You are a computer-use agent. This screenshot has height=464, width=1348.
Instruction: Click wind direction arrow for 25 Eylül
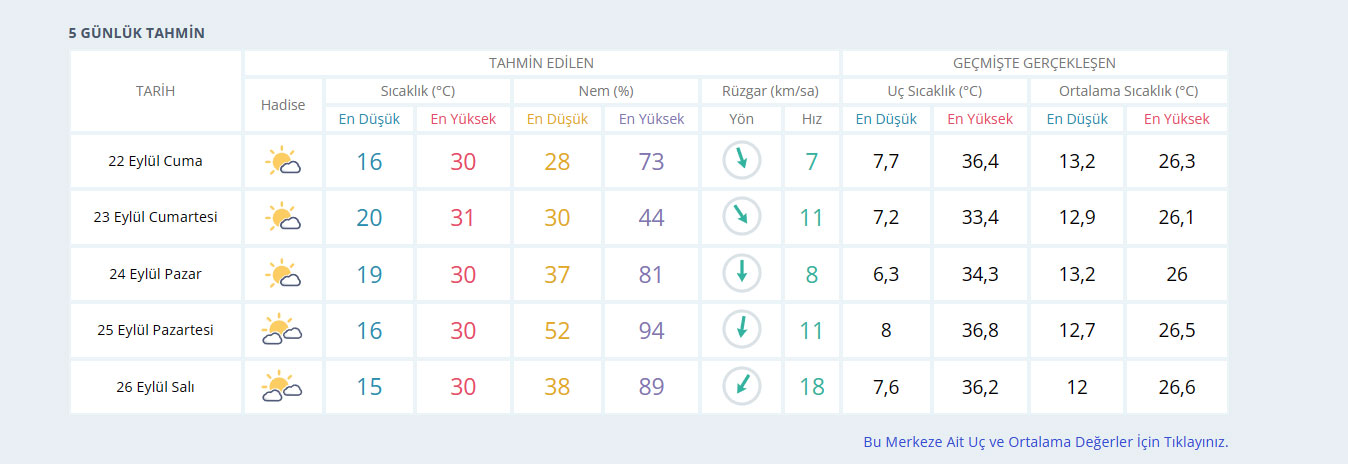tap(741, 329)
